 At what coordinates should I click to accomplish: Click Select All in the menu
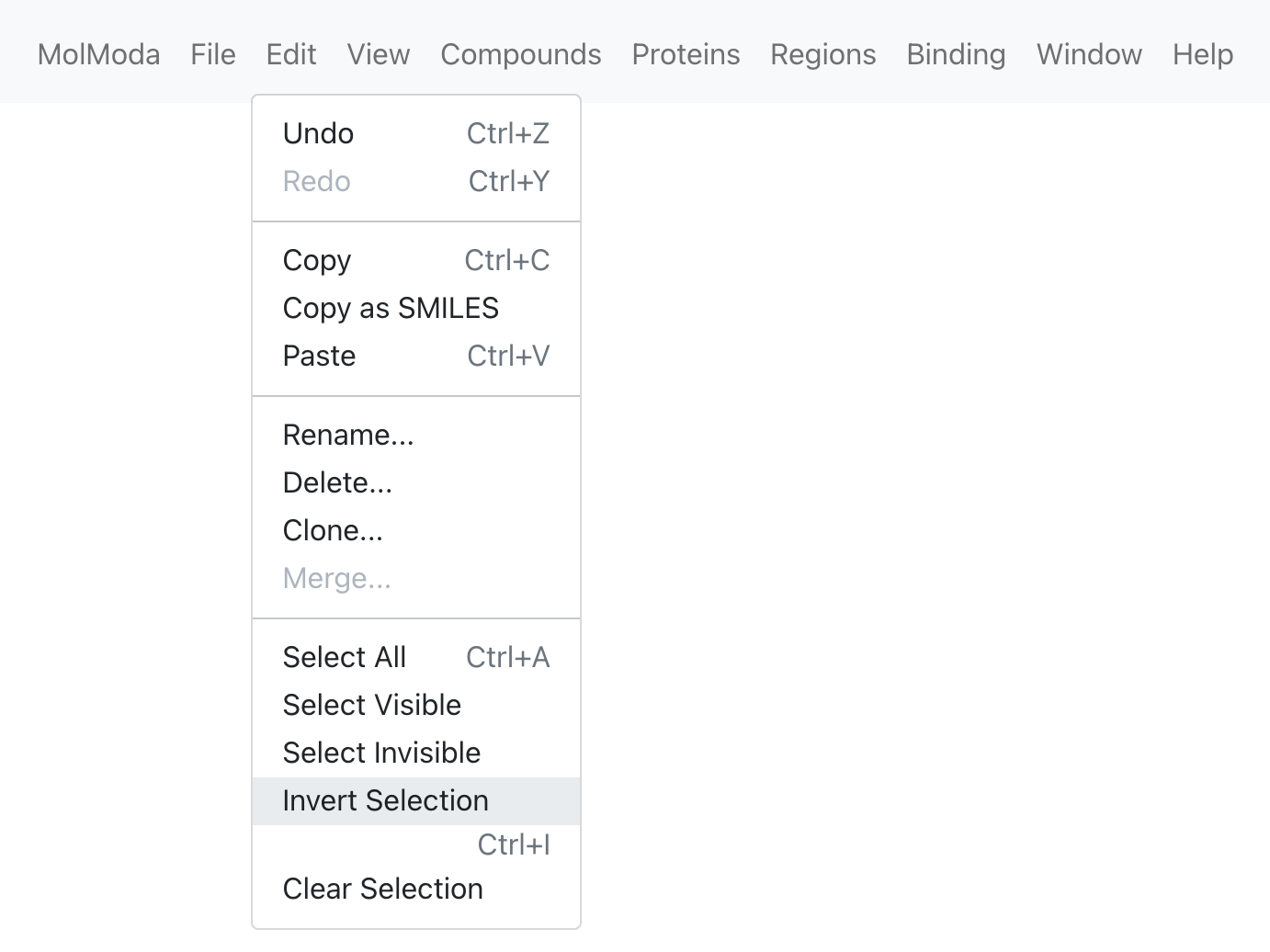416,657
